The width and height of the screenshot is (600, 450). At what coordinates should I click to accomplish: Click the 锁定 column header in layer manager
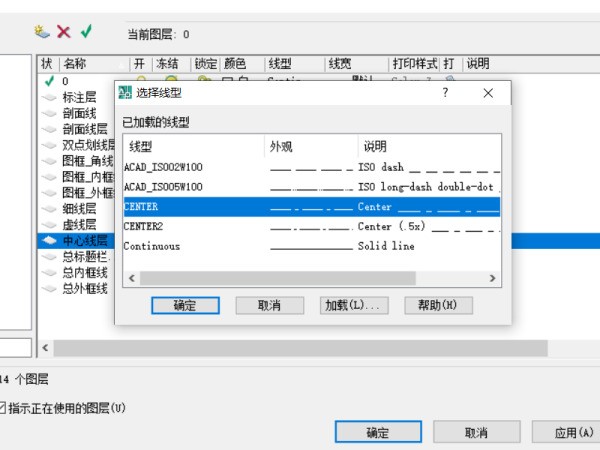tap(205, 64)
